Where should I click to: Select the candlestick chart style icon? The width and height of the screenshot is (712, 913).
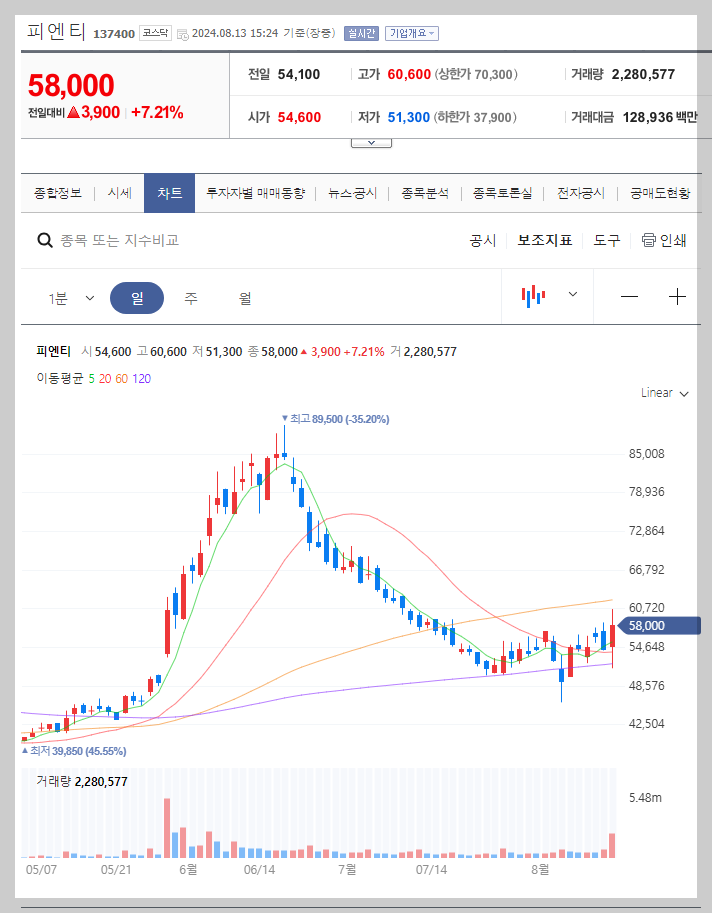tap(535, 296)
